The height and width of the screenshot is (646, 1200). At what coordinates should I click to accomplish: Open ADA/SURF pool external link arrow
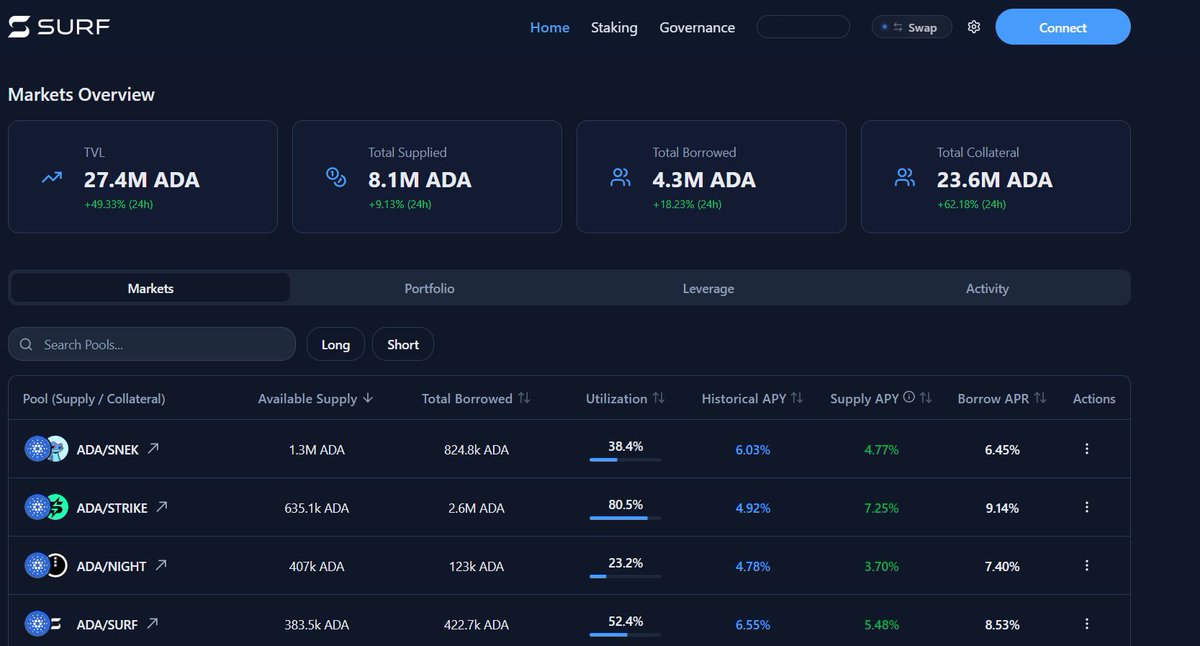(152, 623)
